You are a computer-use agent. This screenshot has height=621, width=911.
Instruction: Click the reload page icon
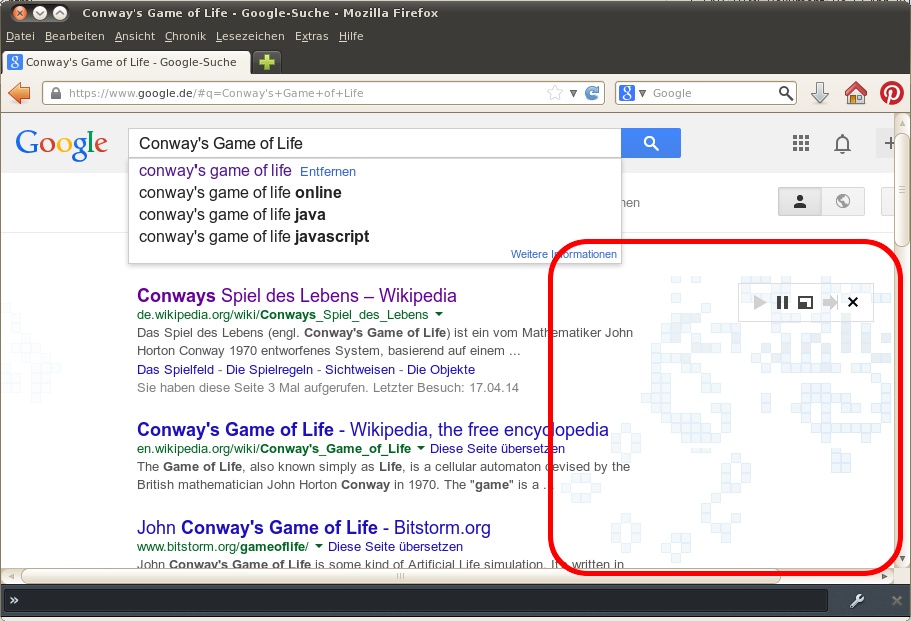click(592, 93)
